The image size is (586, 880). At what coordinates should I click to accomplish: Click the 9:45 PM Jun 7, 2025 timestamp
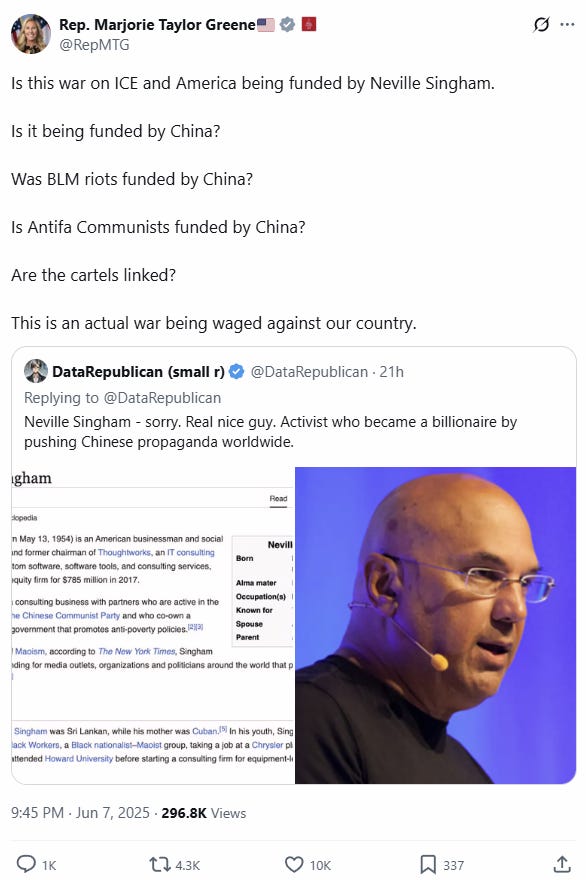pos(80,813)
